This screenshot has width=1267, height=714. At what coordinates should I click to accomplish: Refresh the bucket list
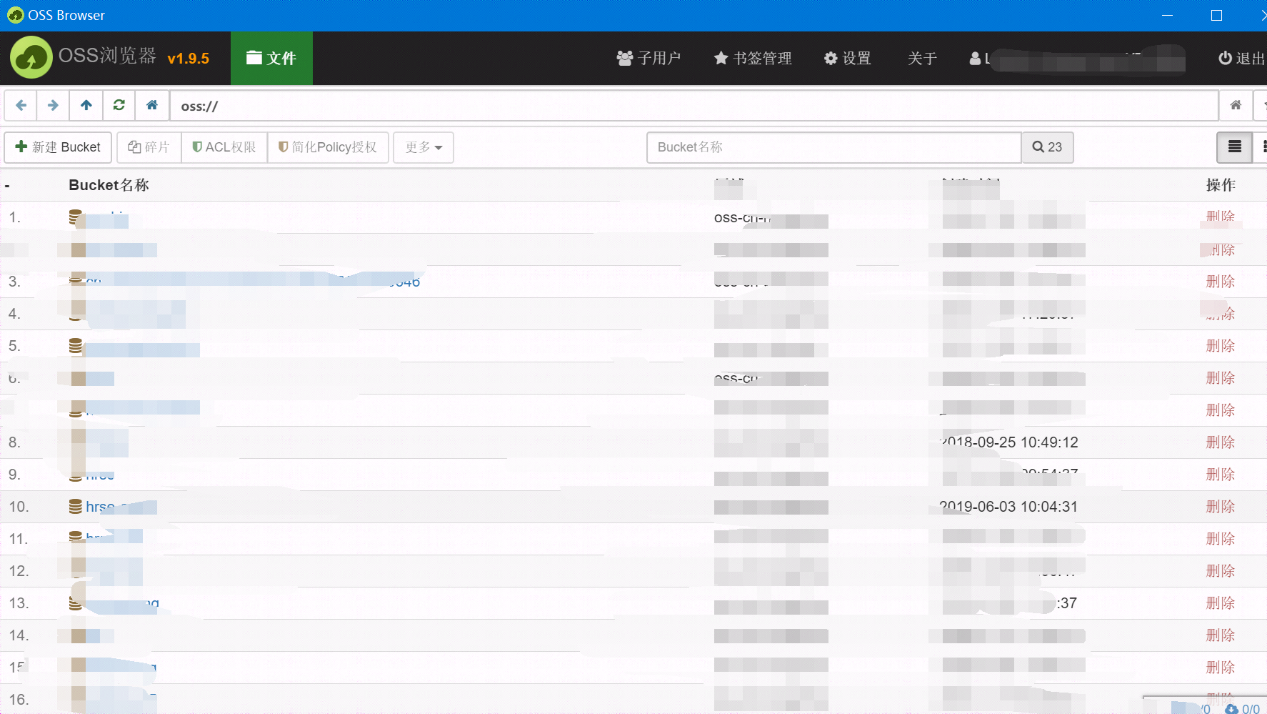point(118,105)
